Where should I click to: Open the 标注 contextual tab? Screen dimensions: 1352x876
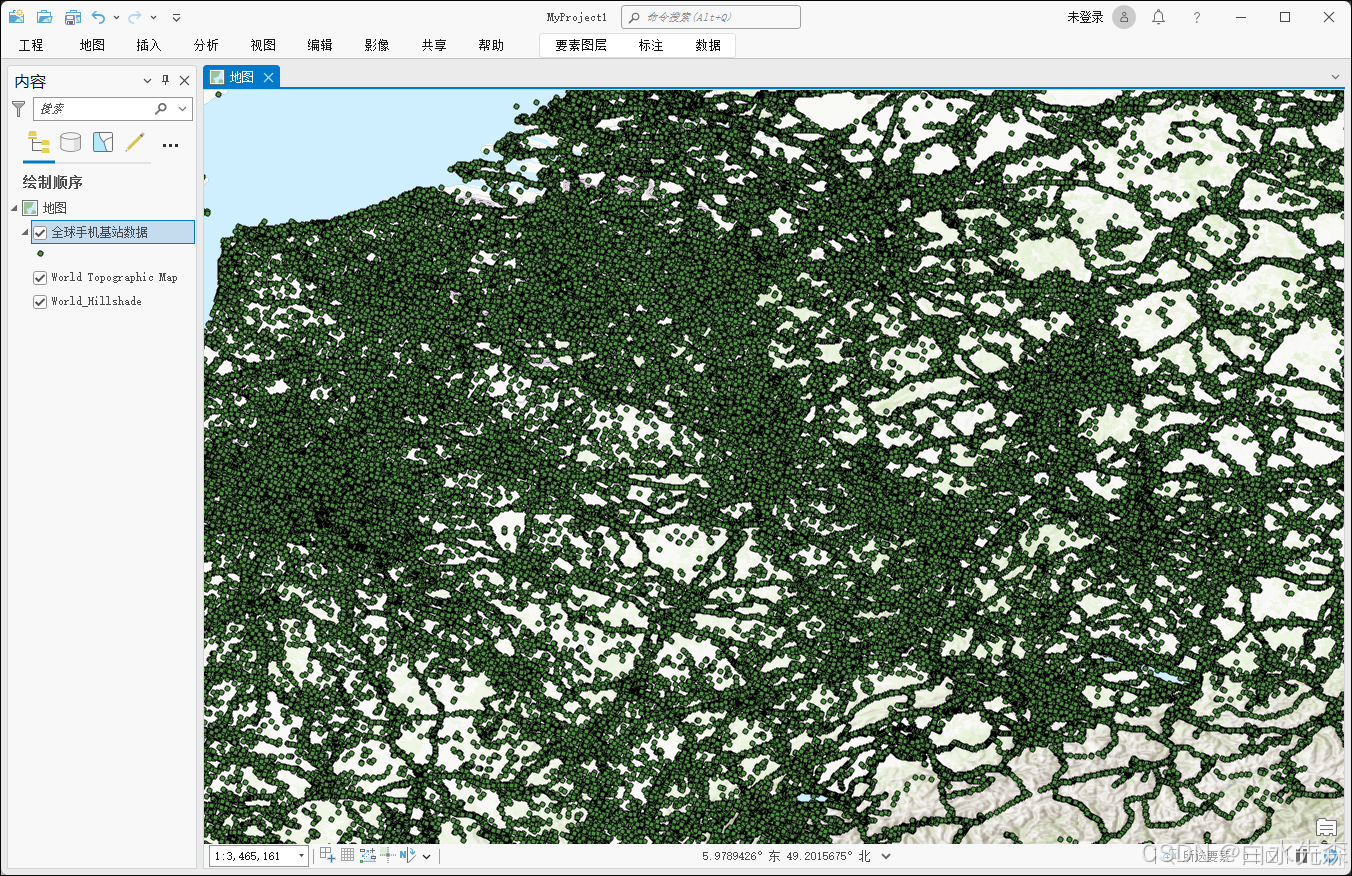click(651, 45)
